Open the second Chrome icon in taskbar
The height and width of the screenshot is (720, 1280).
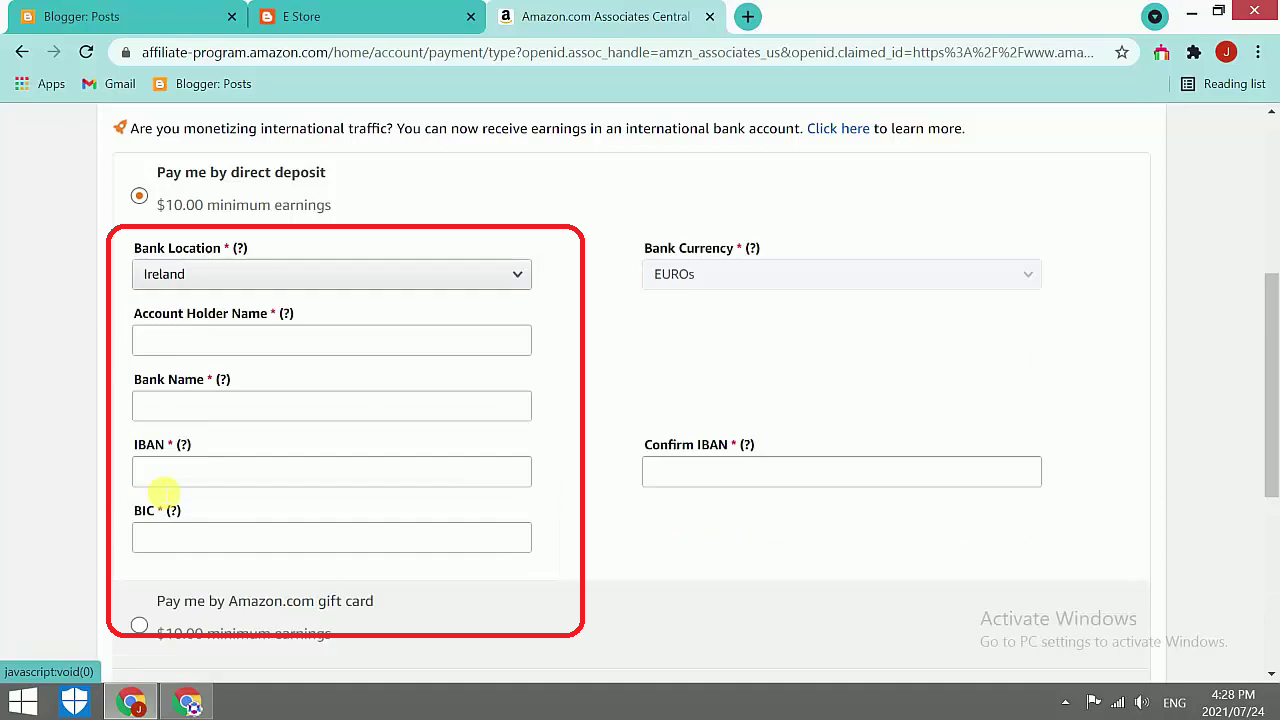(187, 702)
